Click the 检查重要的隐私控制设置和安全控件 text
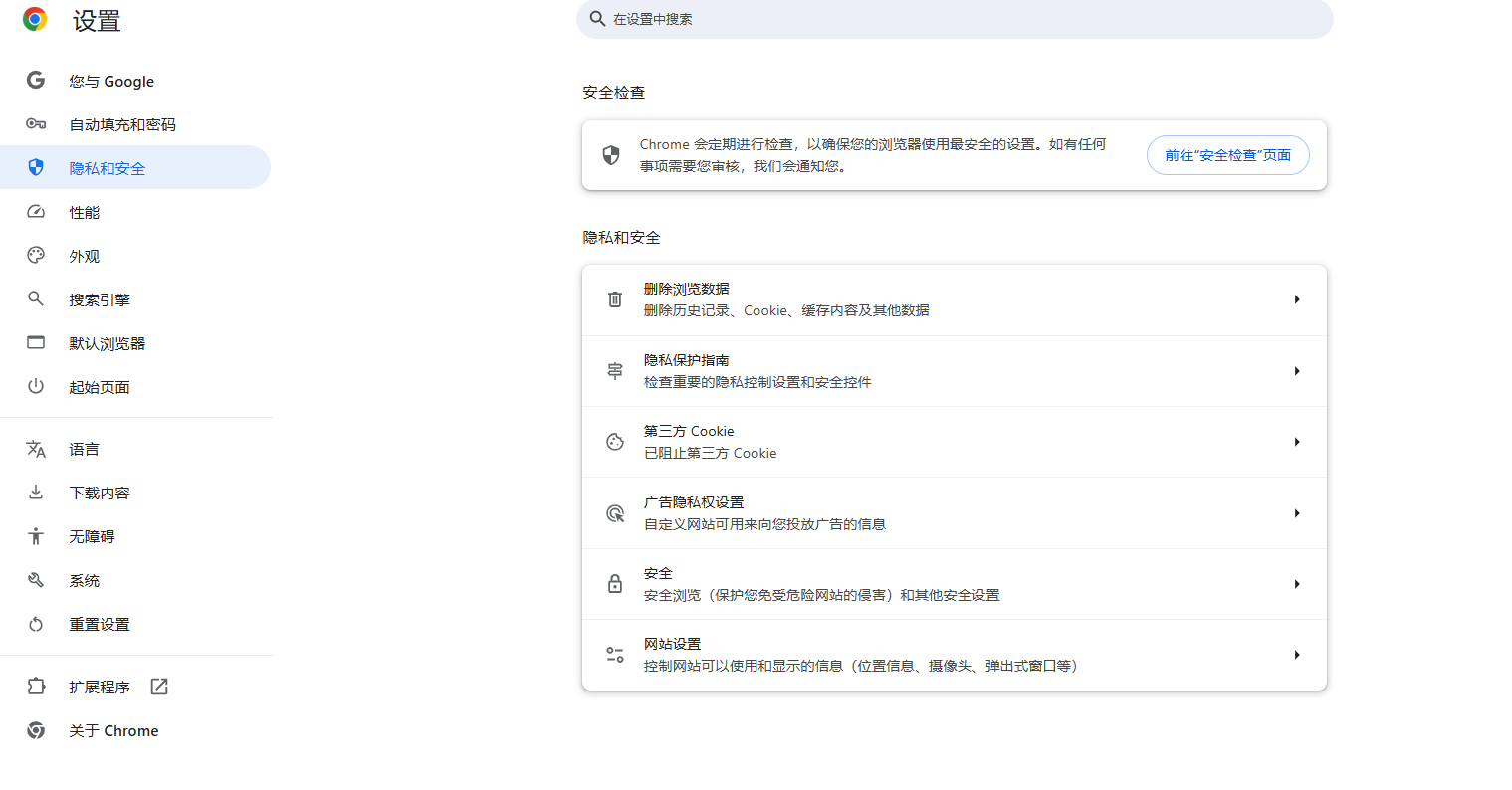Screen dimensions: 1512x790 (757, 382)
